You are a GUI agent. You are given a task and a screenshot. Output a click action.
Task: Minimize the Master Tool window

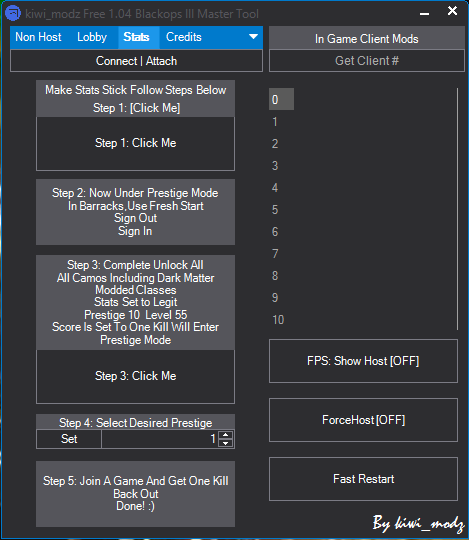point(424,13)
